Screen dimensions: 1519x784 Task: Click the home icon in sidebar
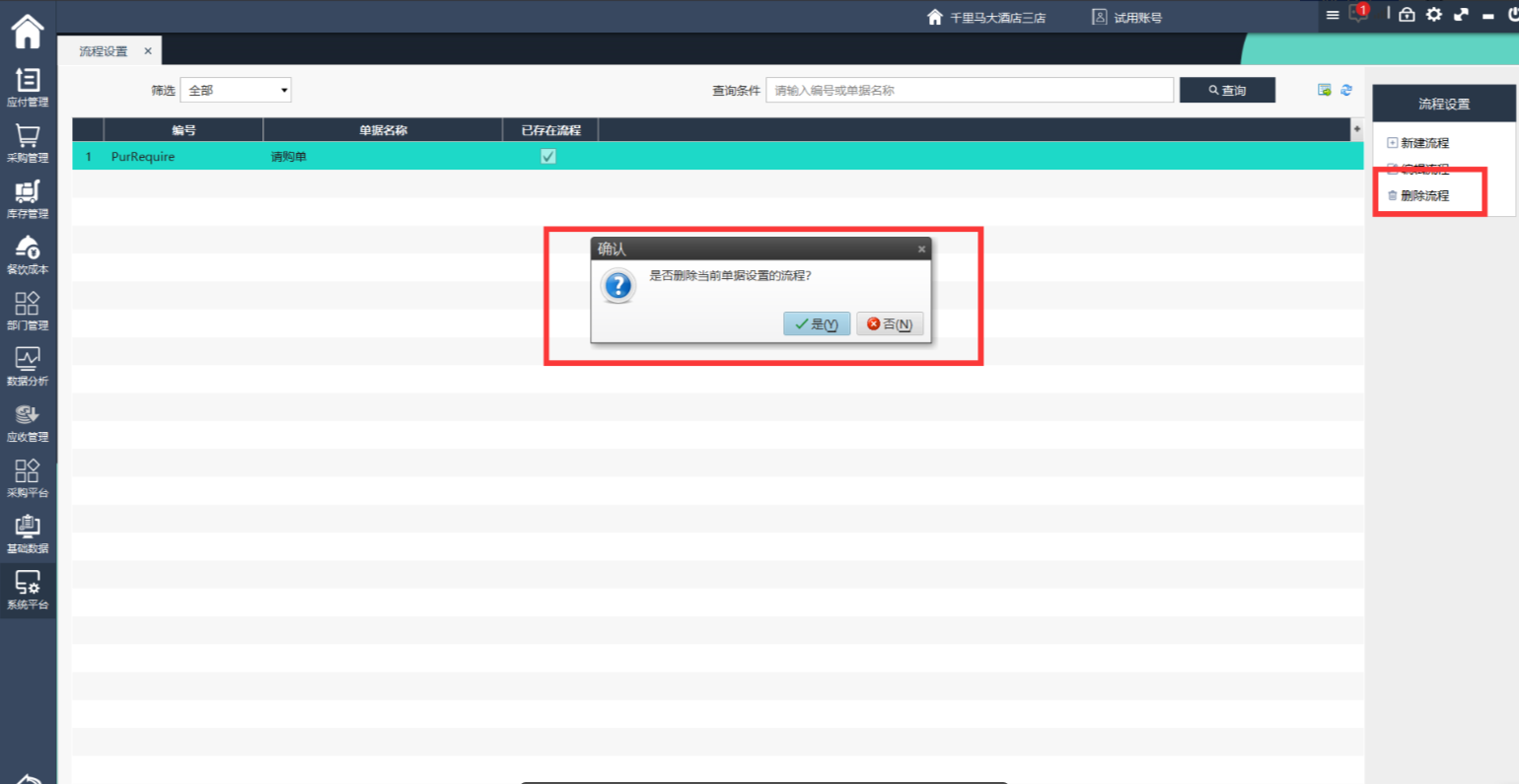[28, 32]
